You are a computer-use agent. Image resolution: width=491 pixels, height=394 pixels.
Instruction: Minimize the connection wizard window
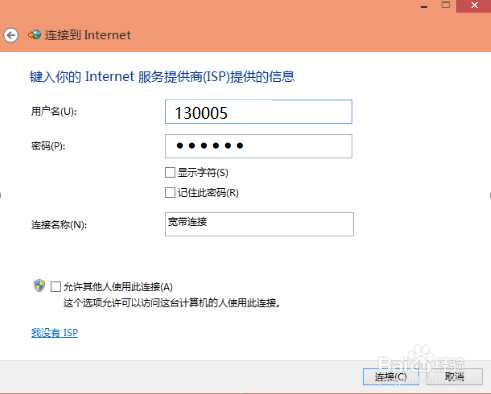point(424,6)
